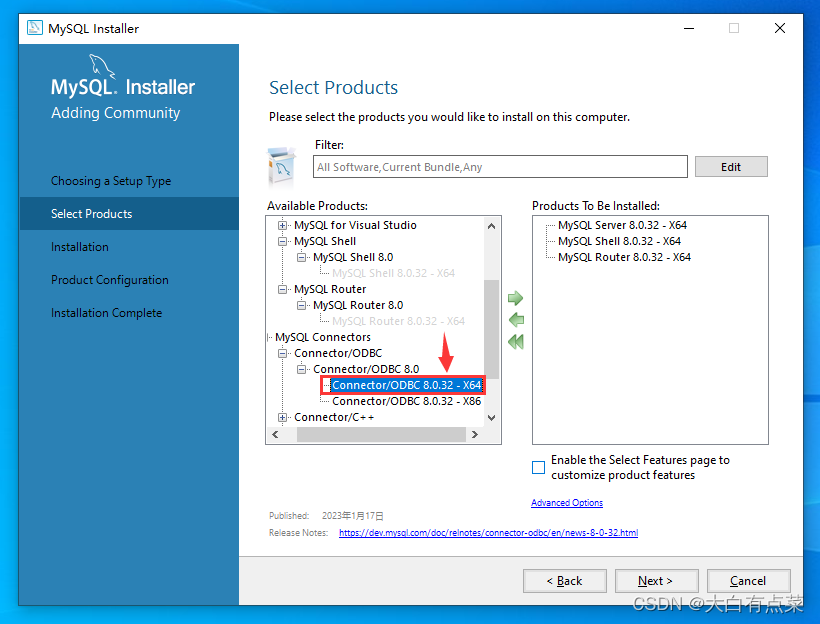Collapse the MySQL Shell 8.0 node

[301, 257]
